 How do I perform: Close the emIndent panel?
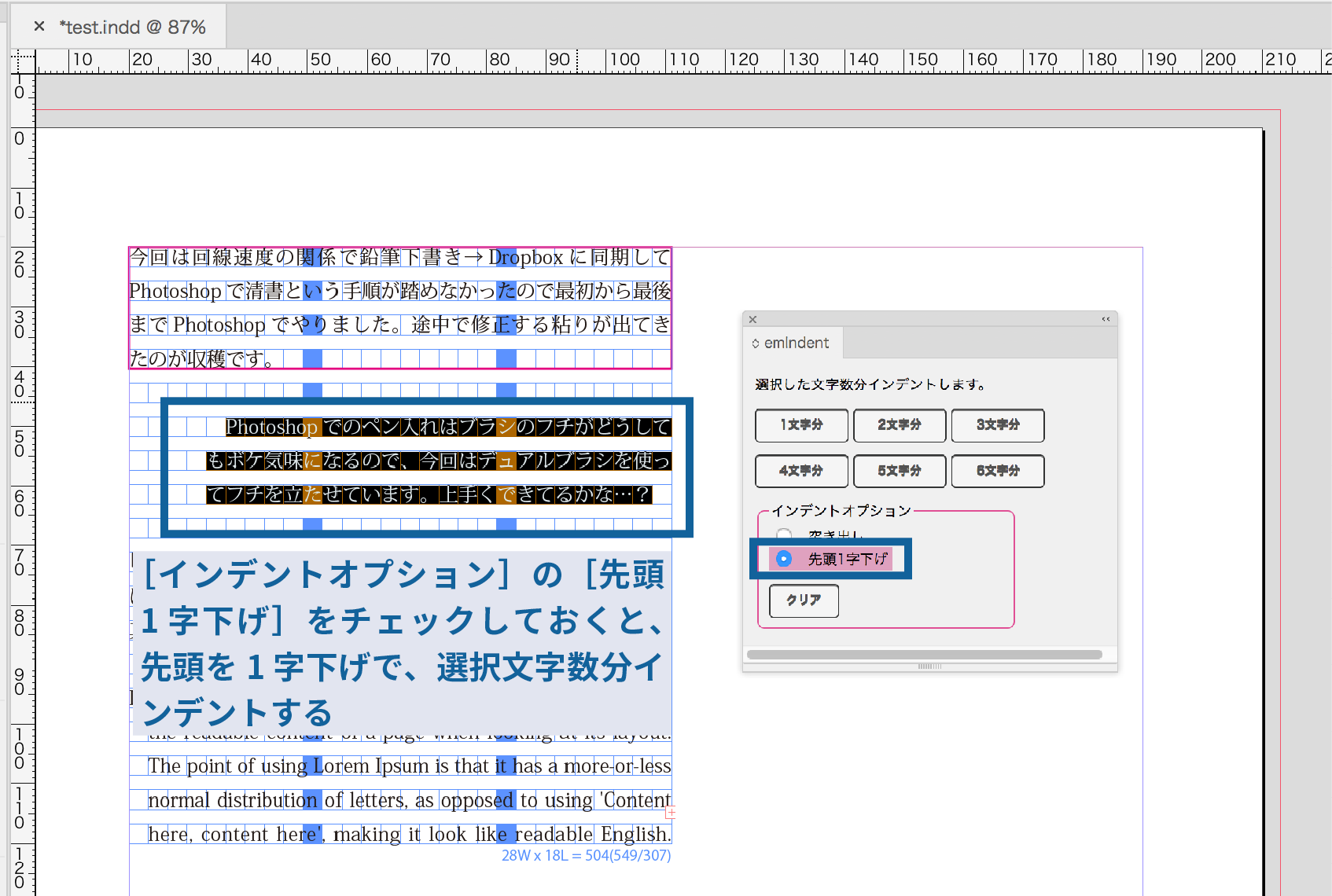coord(752,319)
